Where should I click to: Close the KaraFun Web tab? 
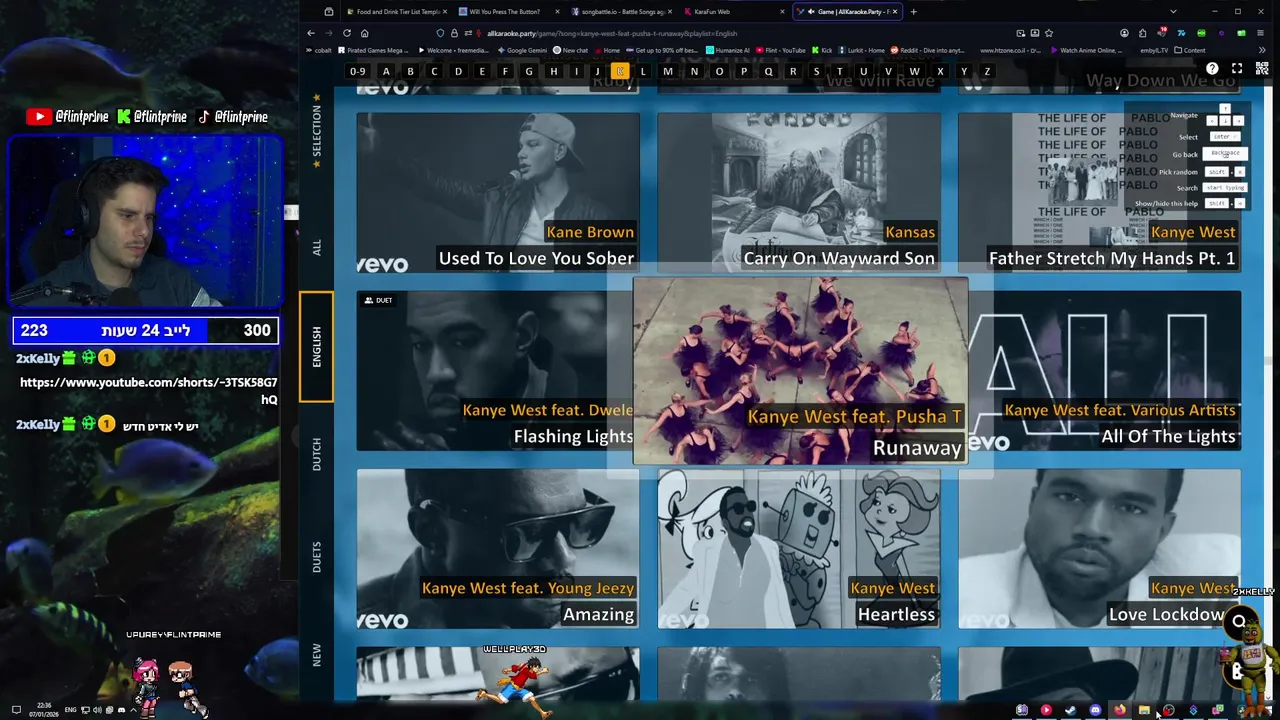point(782,12)
